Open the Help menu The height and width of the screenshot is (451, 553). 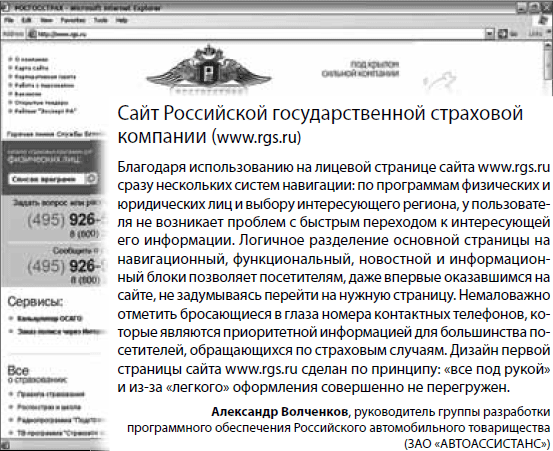121,20
